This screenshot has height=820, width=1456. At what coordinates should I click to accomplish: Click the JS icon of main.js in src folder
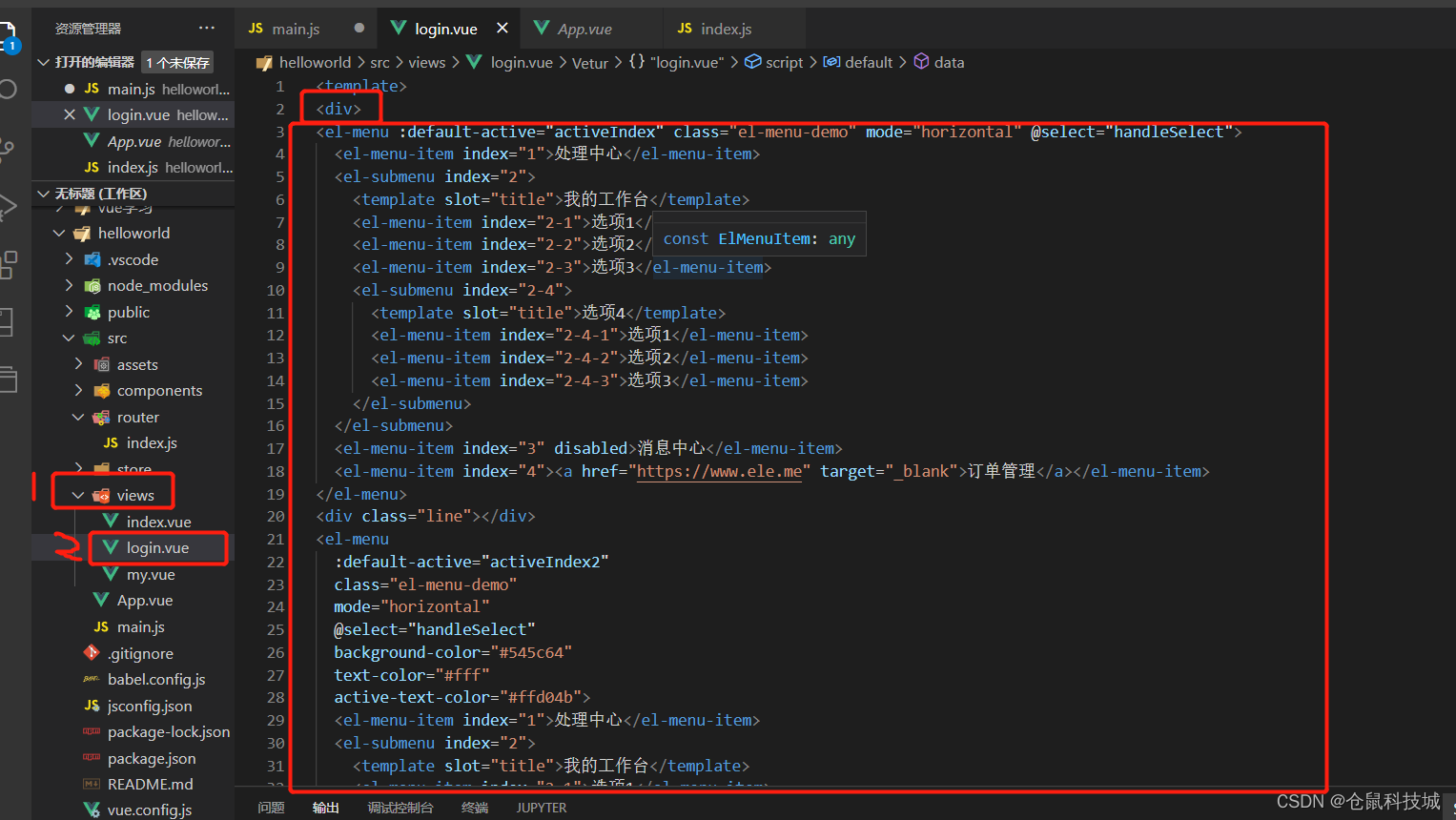[101, 626]
